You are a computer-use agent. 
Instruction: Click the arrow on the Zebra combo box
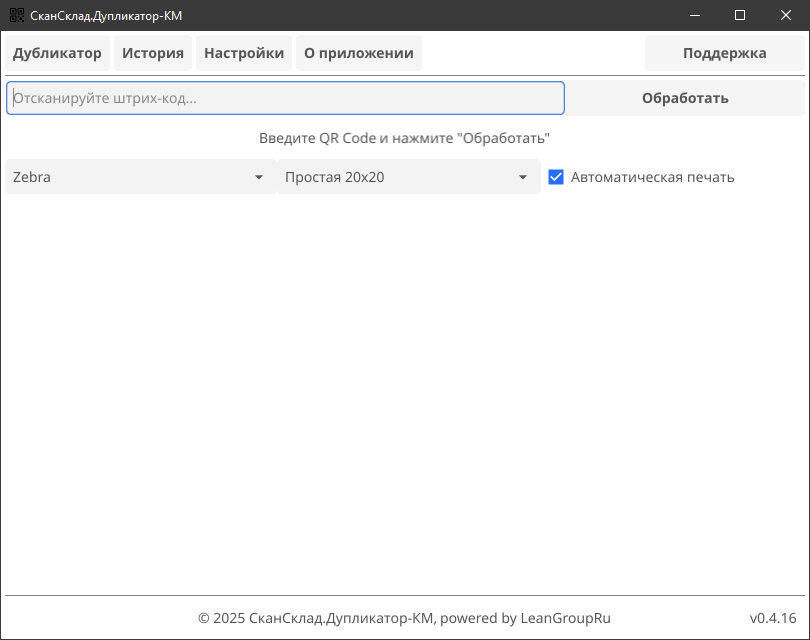coord(259,177)
